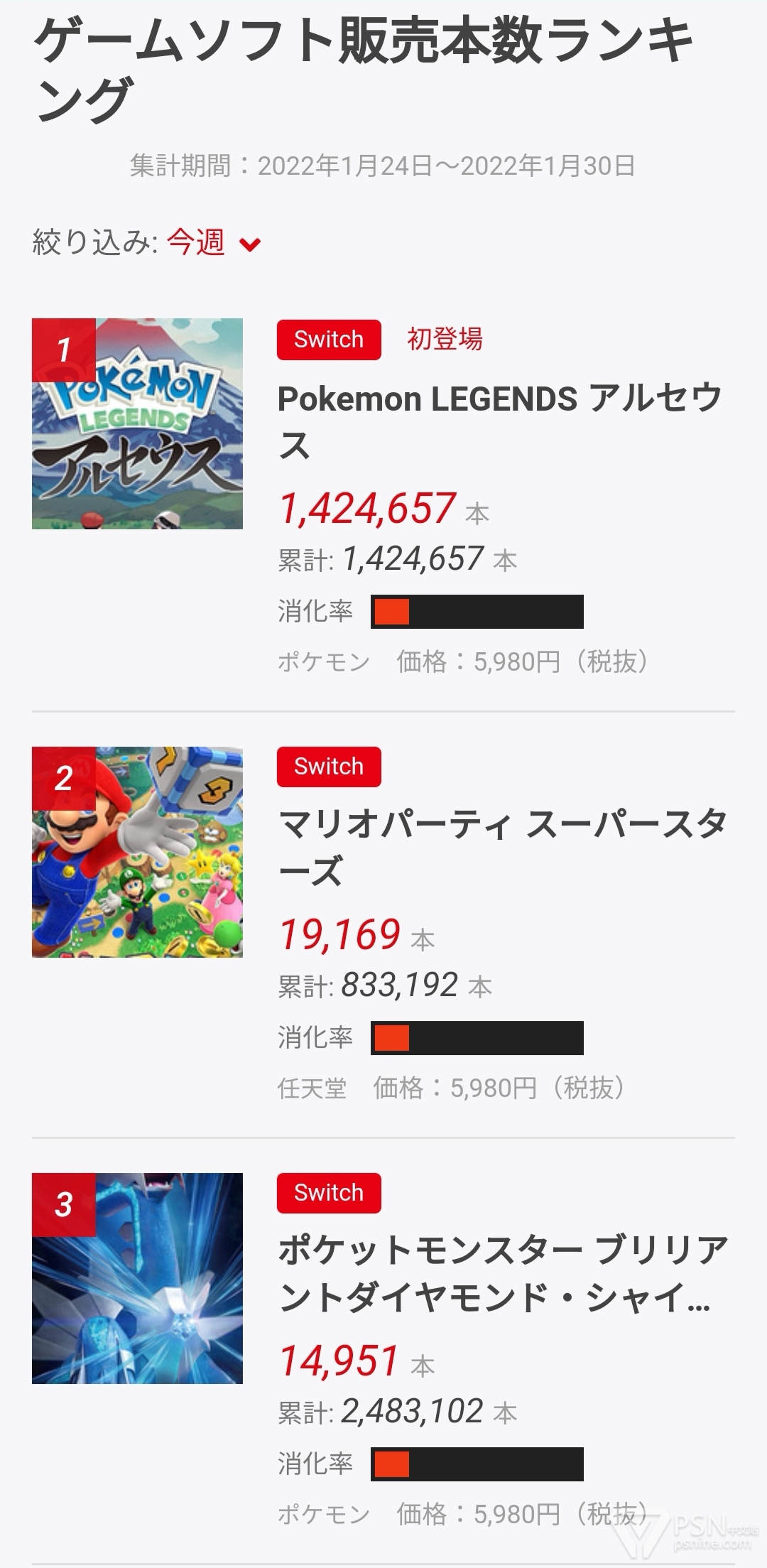Image resolution: width=767 pixels, height=1568 pixels.
Task: Open the 今週 filter dropdown
Action: 196,243
